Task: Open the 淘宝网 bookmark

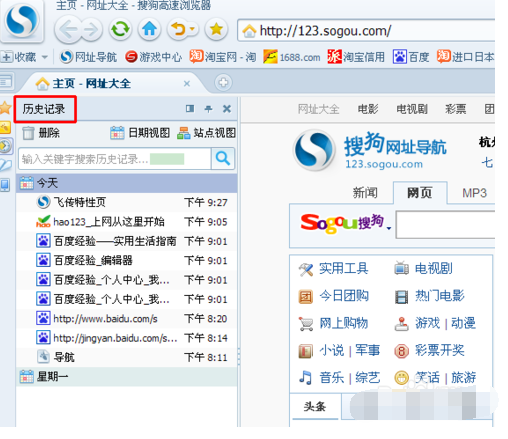Action: click(223, 57)
